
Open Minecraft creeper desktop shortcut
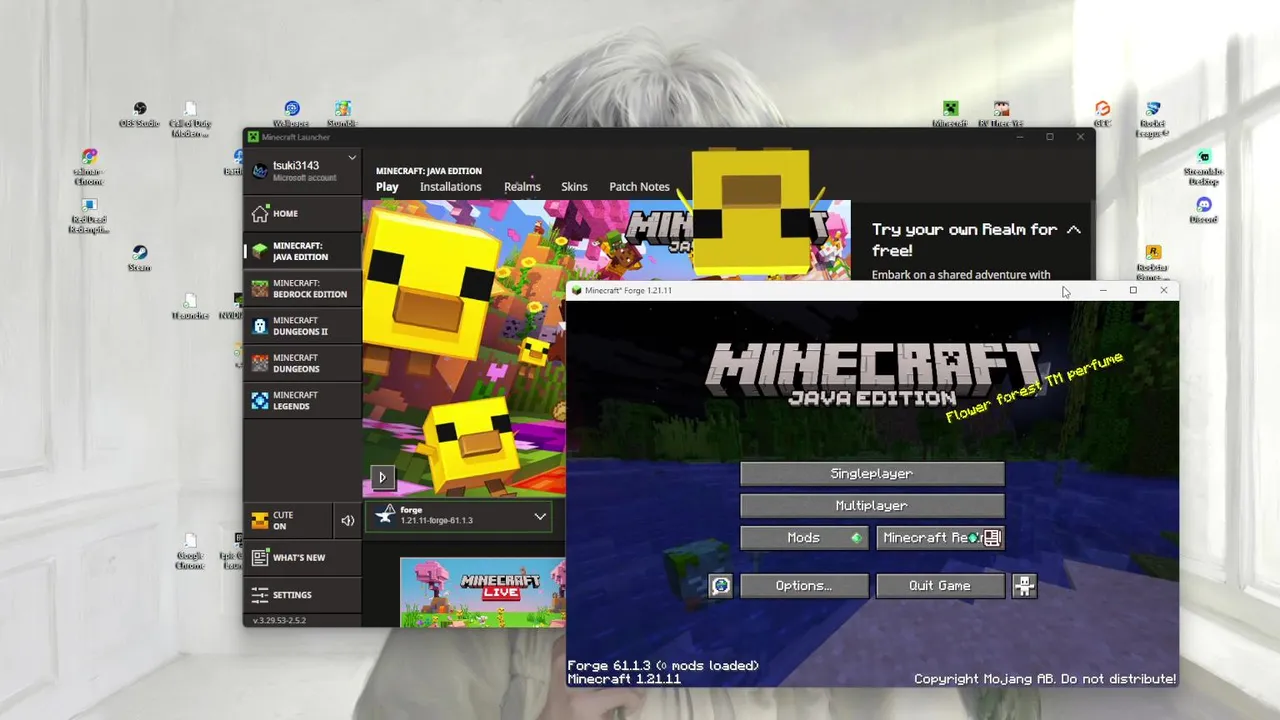point(950,114)
